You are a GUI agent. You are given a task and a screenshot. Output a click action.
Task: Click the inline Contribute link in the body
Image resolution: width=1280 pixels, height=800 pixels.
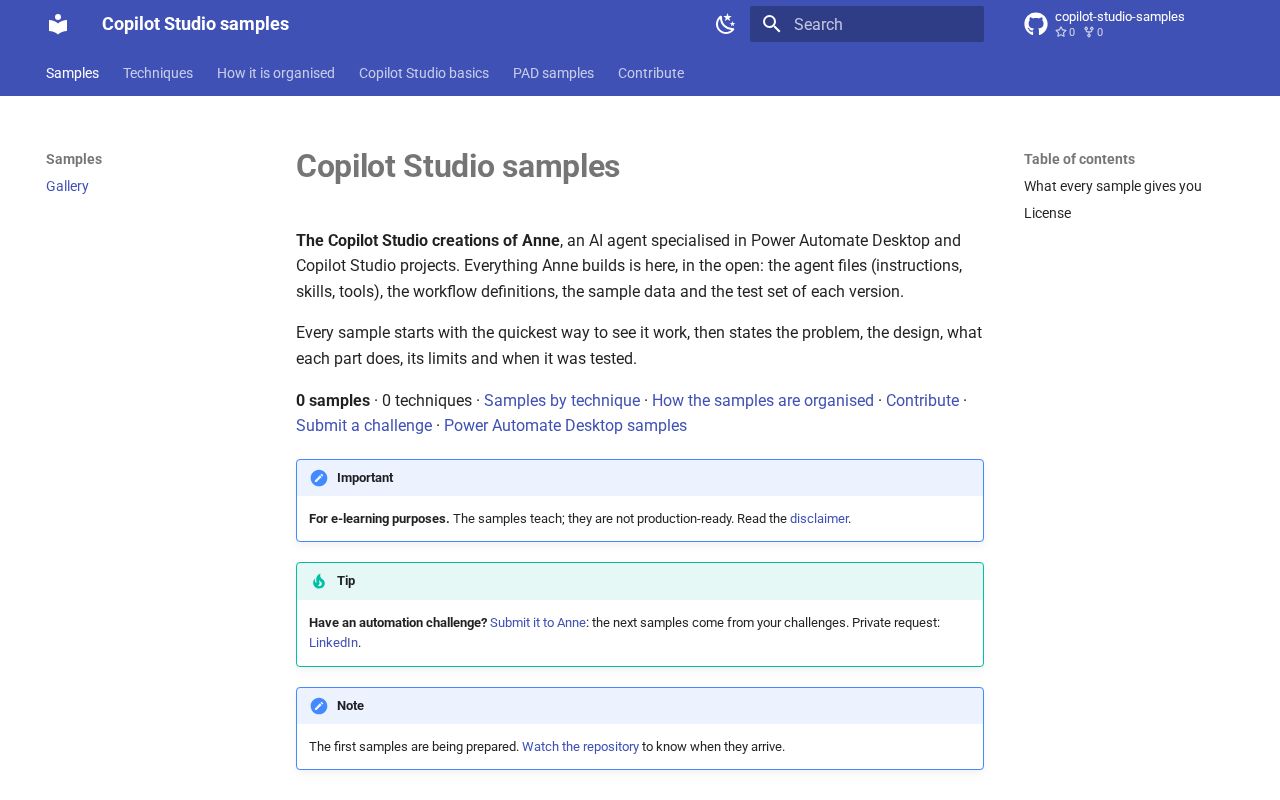[922, 400]
